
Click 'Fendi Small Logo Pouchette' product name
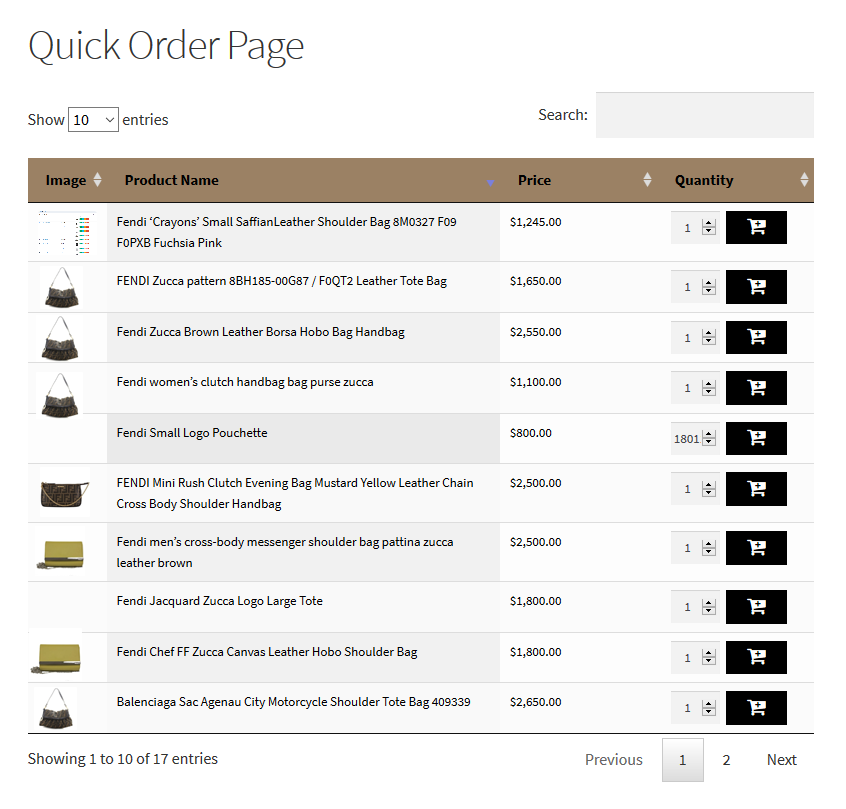coord(192,433)
